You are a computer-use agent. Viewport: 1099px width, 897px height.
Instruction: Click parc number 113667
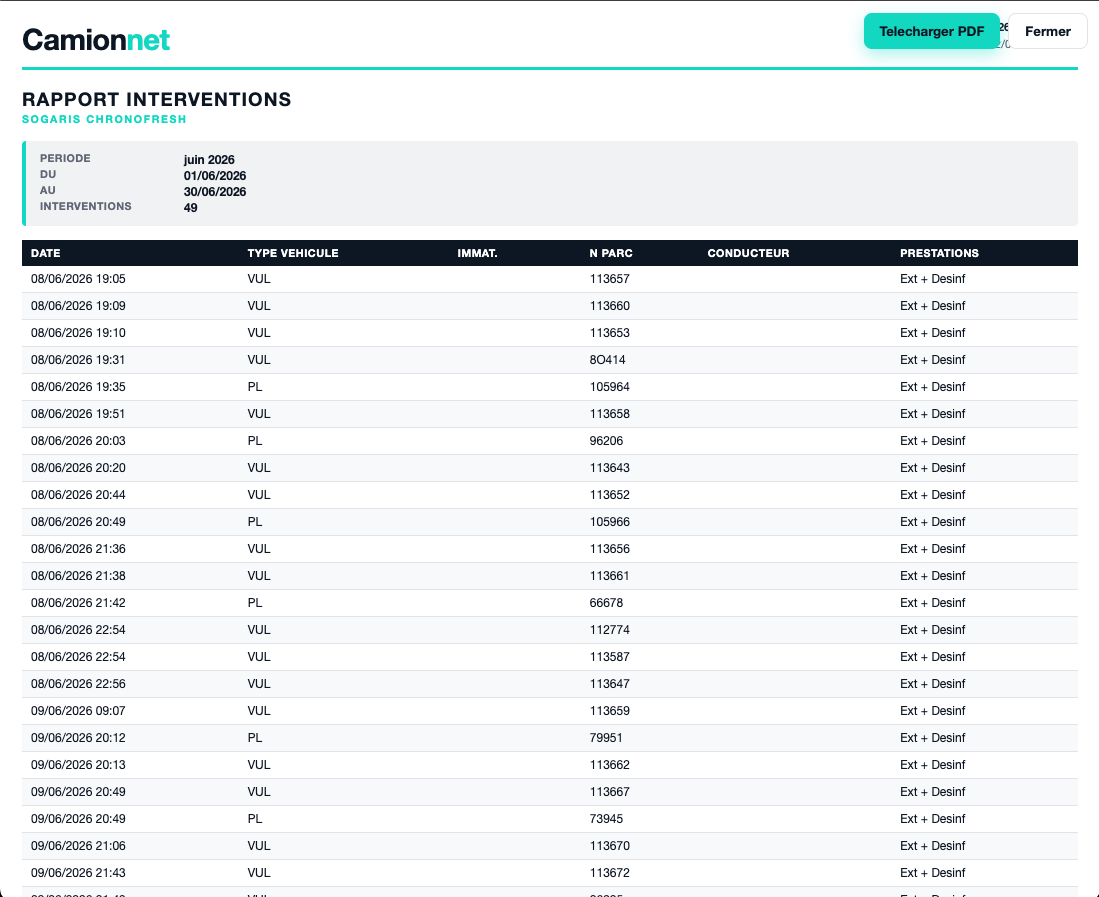point(610,792)
